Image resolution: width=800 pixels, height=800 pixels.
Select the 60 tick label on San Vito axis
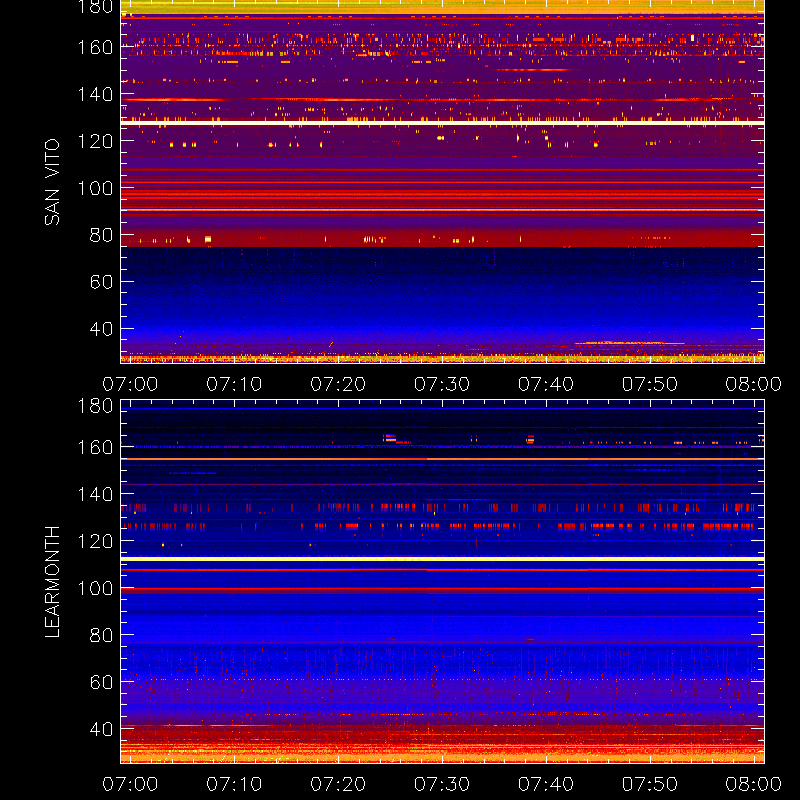[x=101, y=282]
